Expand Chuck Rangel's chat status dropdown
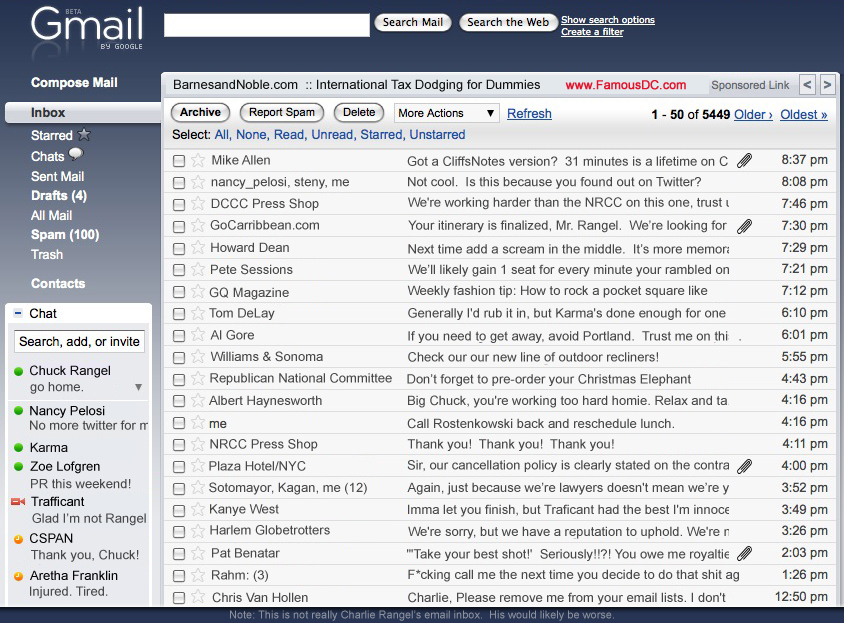 tap(139, 387)
